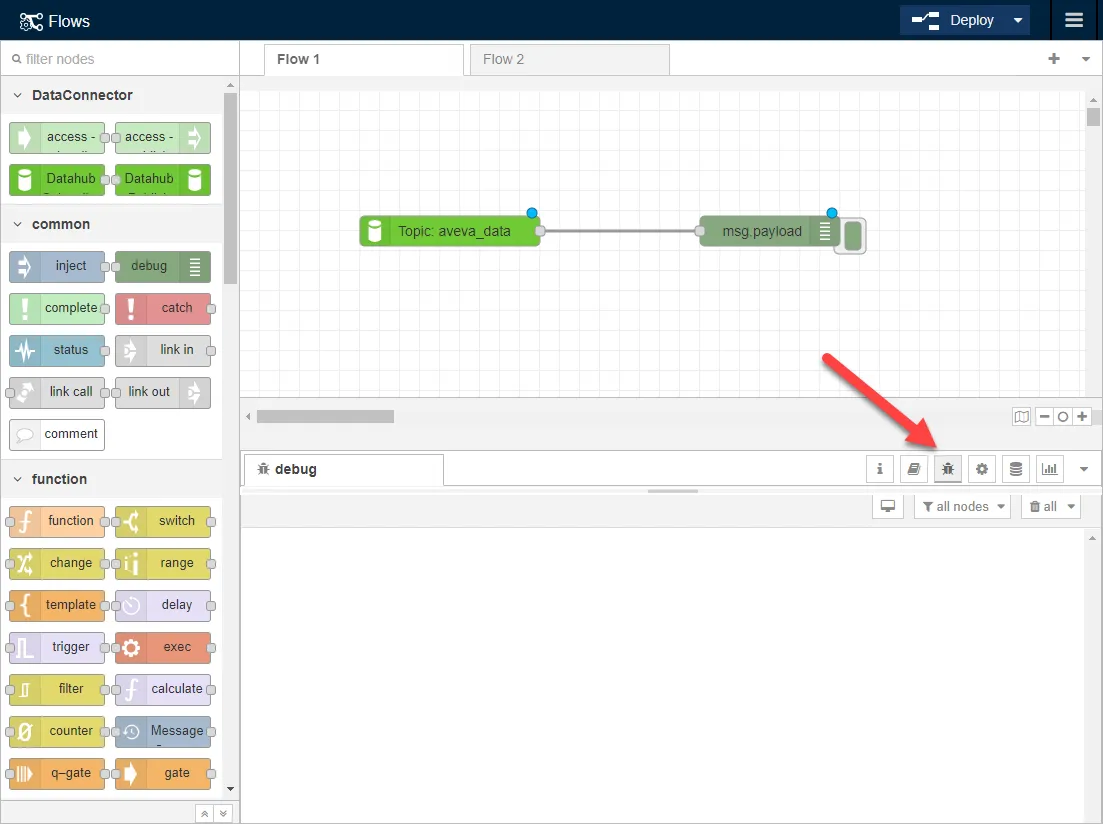1103x824 pixels.
Task: Collapse all palette categories double-chevron up
Action: tap(204, 813)
